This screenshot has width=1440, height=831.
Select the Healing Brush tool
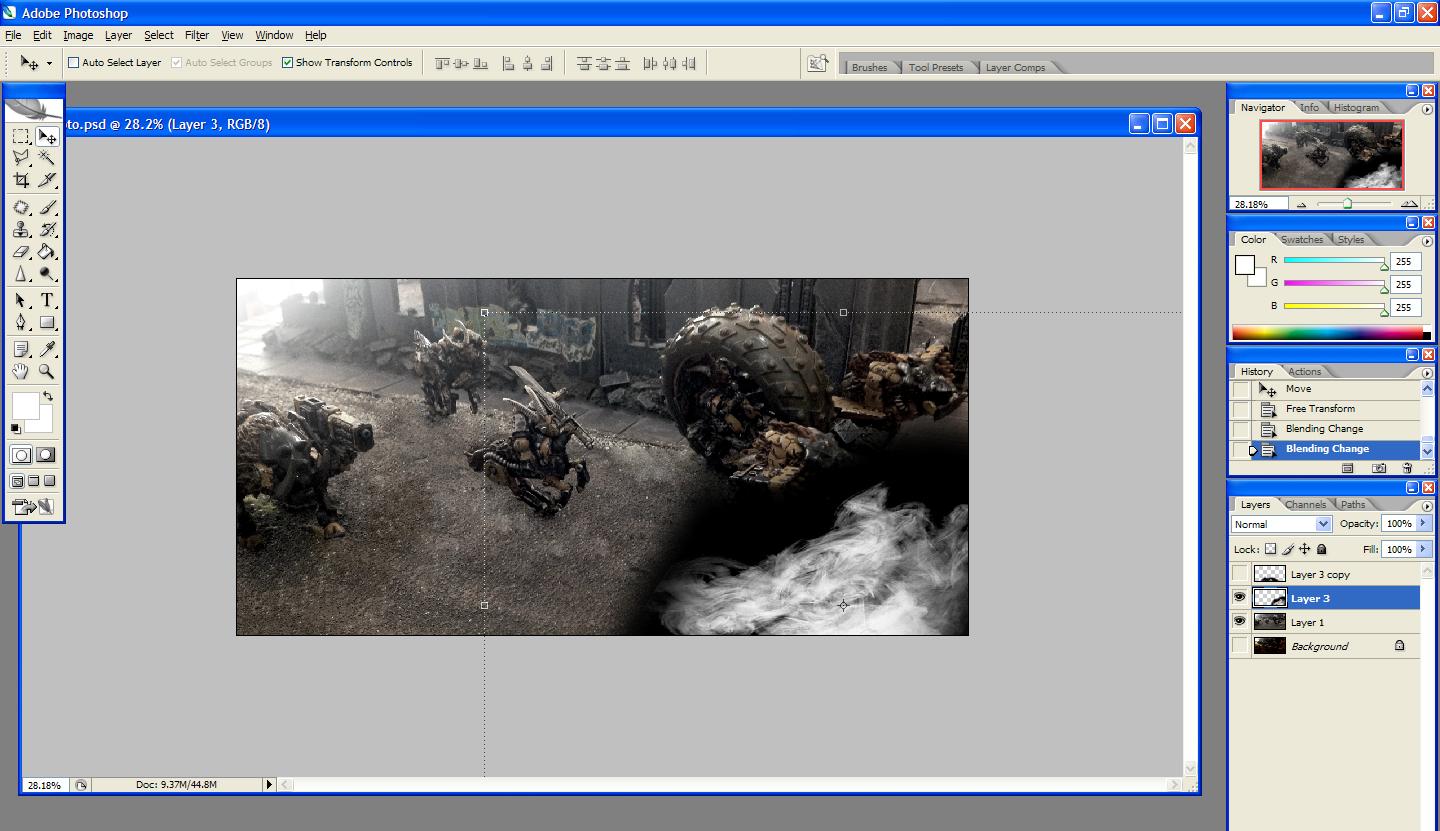(x=21, y=208)
